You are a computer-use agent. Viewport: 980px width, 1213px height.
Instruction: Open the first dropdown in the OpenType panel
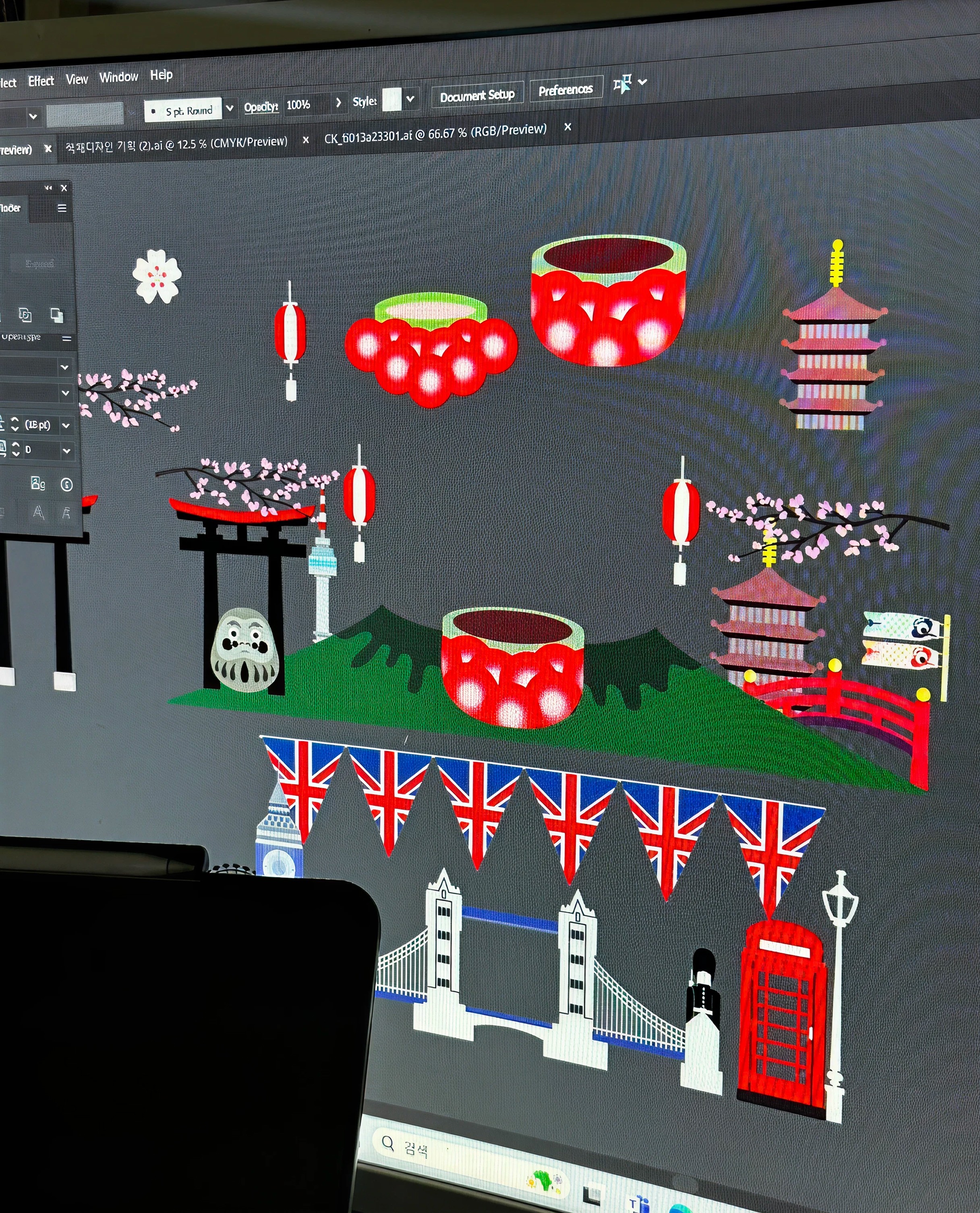click(65, 367)
